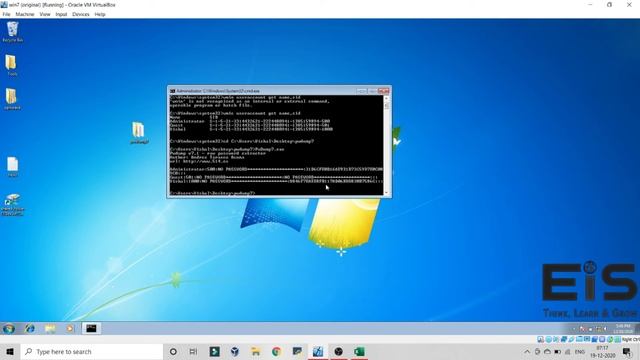Select the Tools folder on the desktop
The height and width of the screenshot is (360, 640).
(11, 65)
